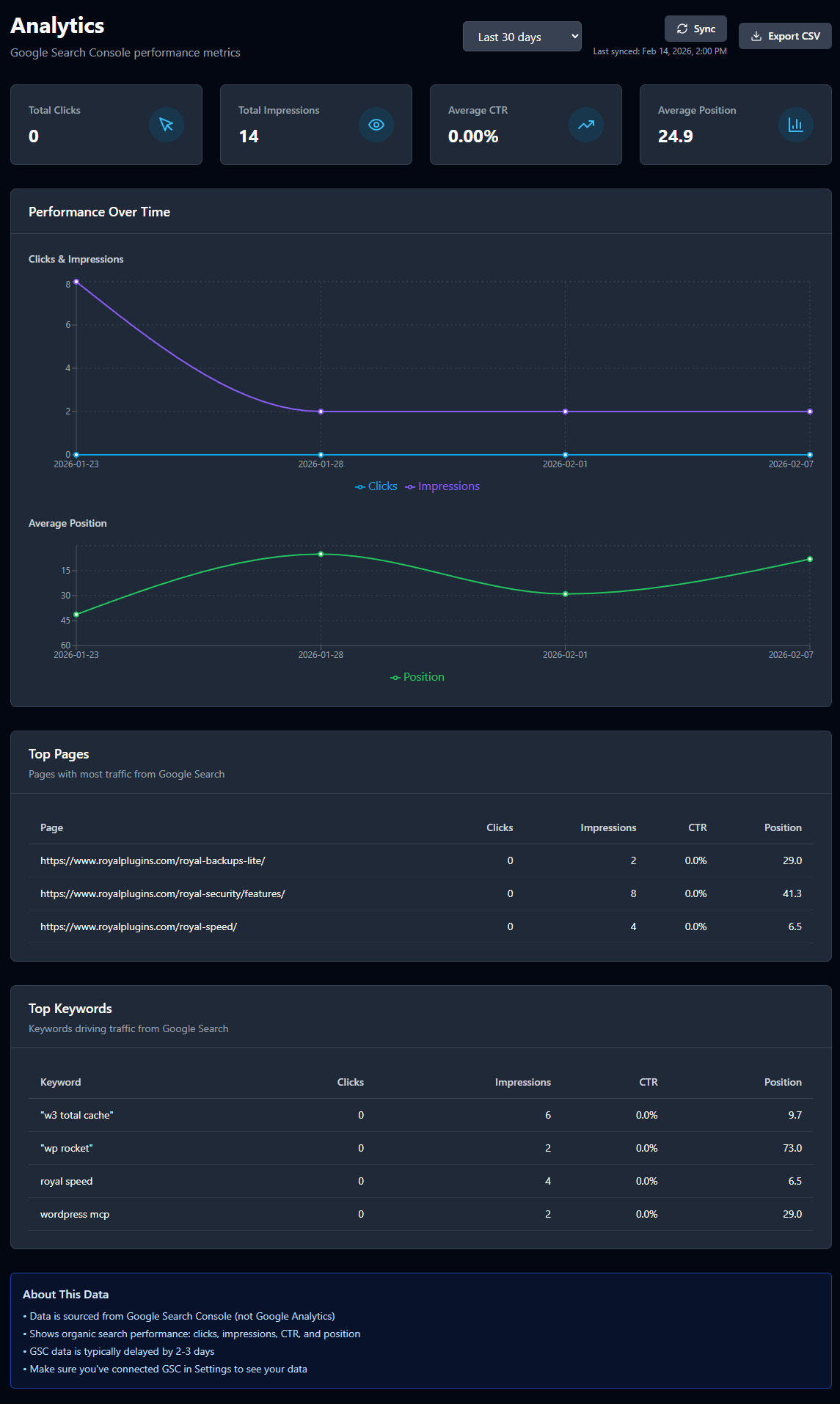Expand the date filter chevron
Image resolution: width=840 pixels, height=1404 pixels.
pos(576,36)
